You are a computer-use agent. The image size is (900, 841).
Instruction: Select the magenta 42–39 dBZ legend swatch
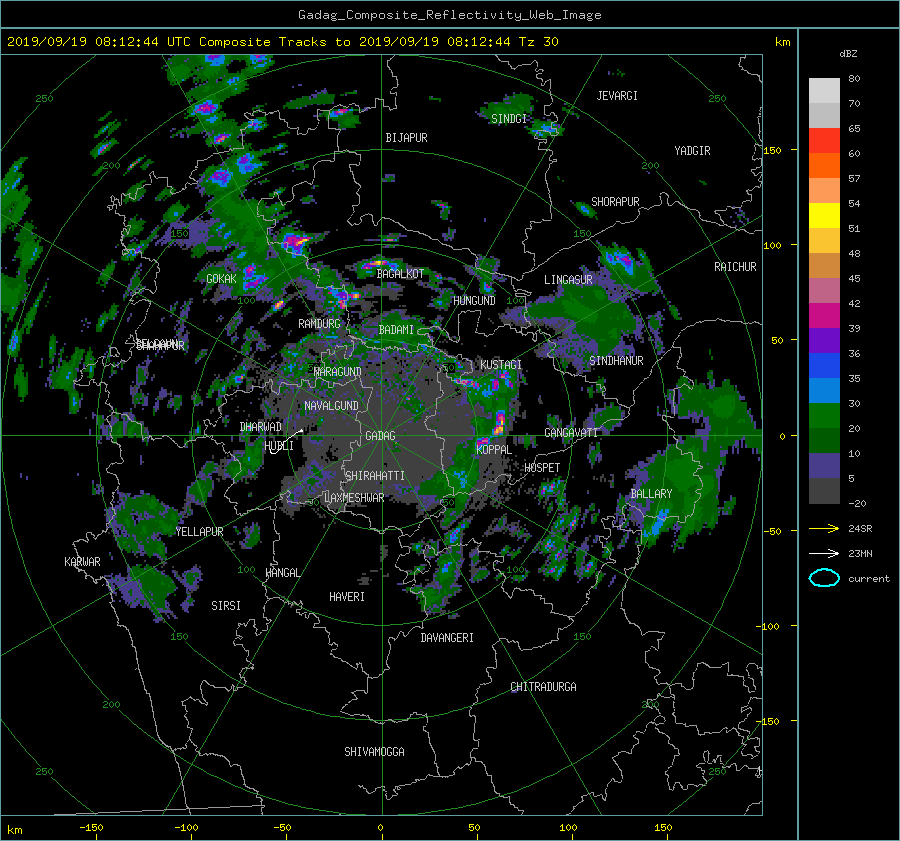[x=824, y=315]
